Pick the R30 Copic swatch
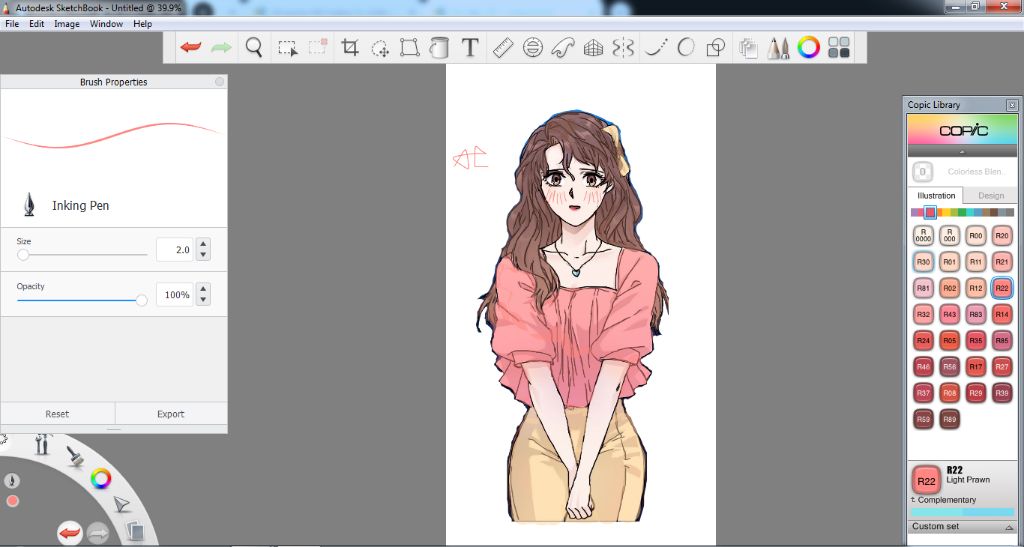Screen dimensions: 1024x547 (x=923, y=262)
